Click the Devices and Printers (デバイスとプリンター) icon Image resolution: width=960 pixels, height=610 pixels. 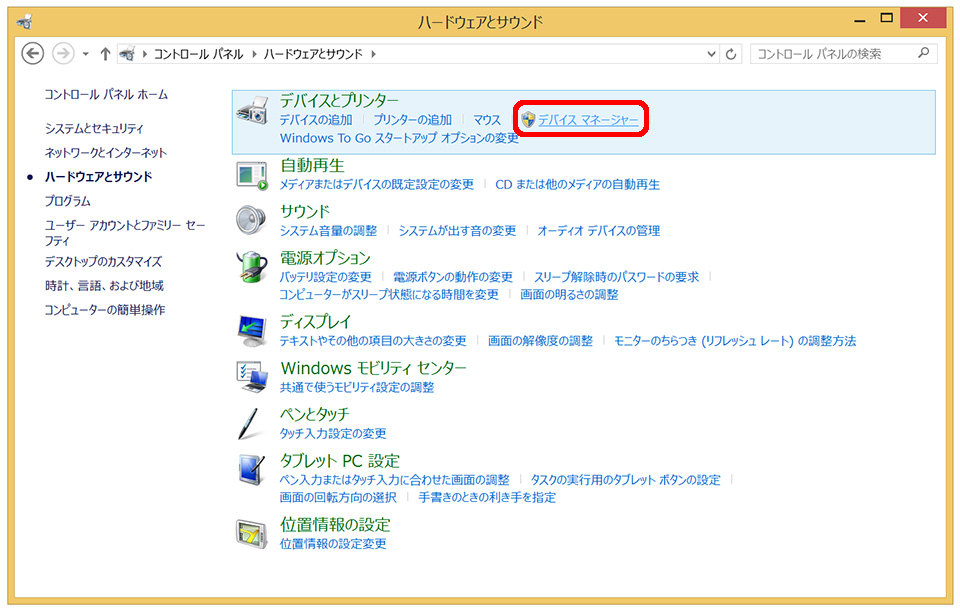(252, 111)
